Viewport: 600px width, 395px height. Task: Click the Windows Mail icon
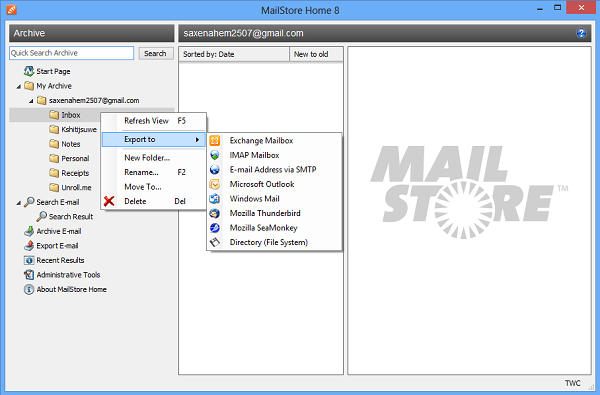pyautogui.click(x=215, y=199)
